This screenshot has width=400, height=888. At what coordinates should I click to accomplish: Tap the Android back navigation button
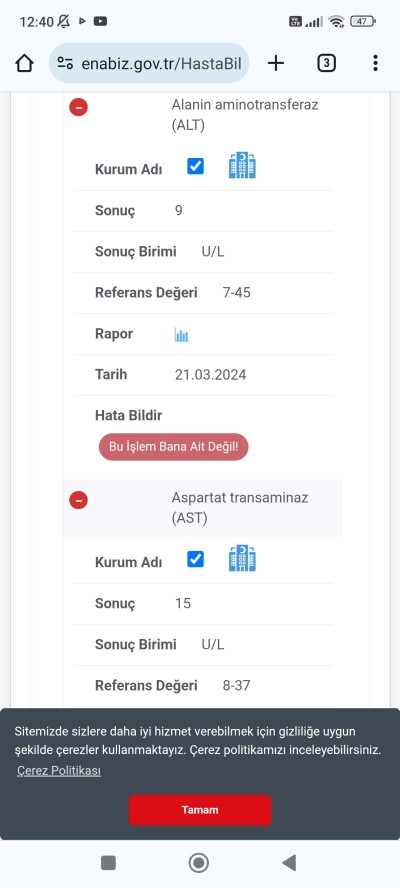[x=289, y=863]
